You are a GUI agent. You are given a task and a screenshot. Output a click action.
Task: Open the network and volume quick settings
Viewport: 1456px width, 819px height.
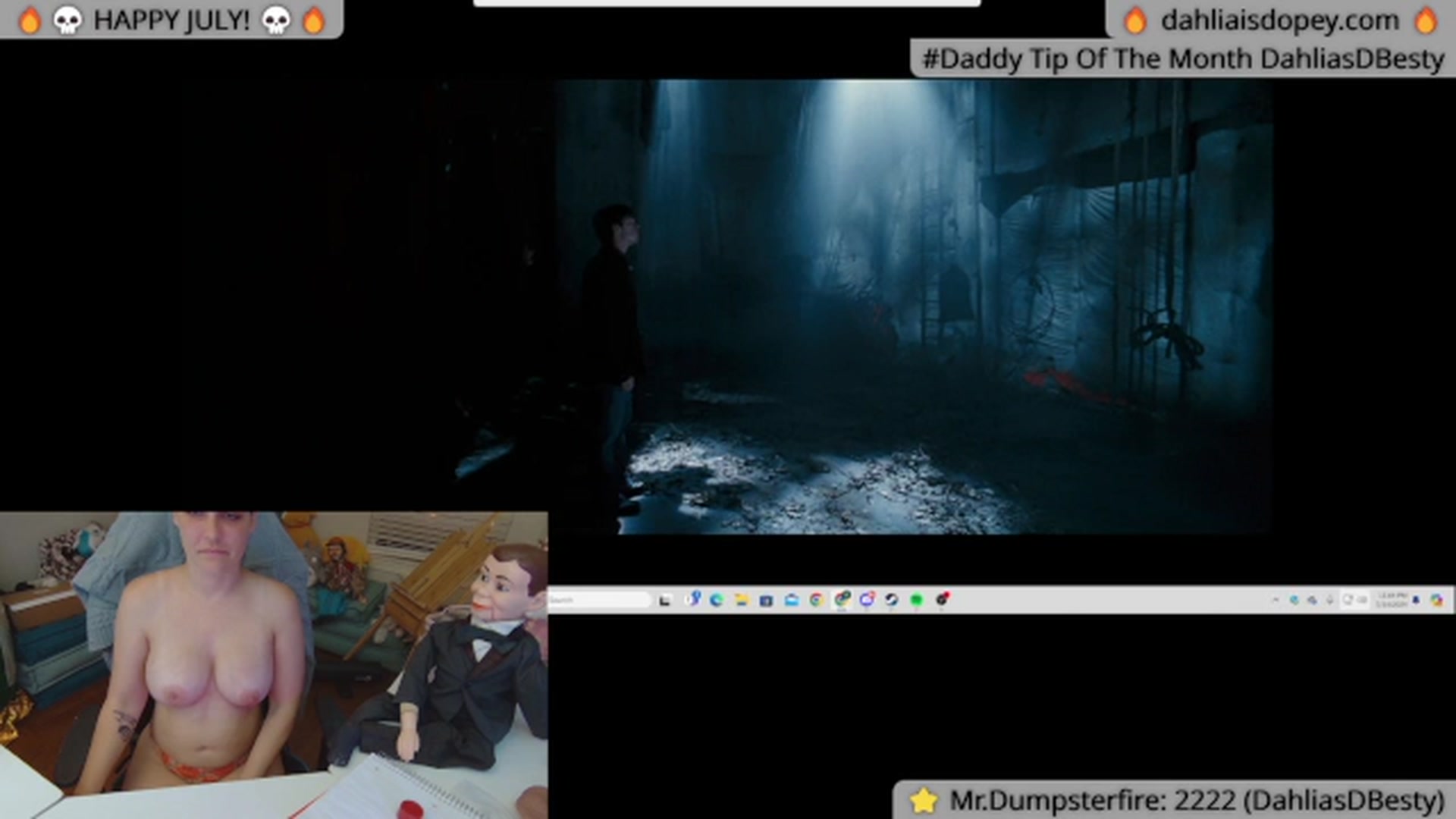click(x=1354, y=600)
